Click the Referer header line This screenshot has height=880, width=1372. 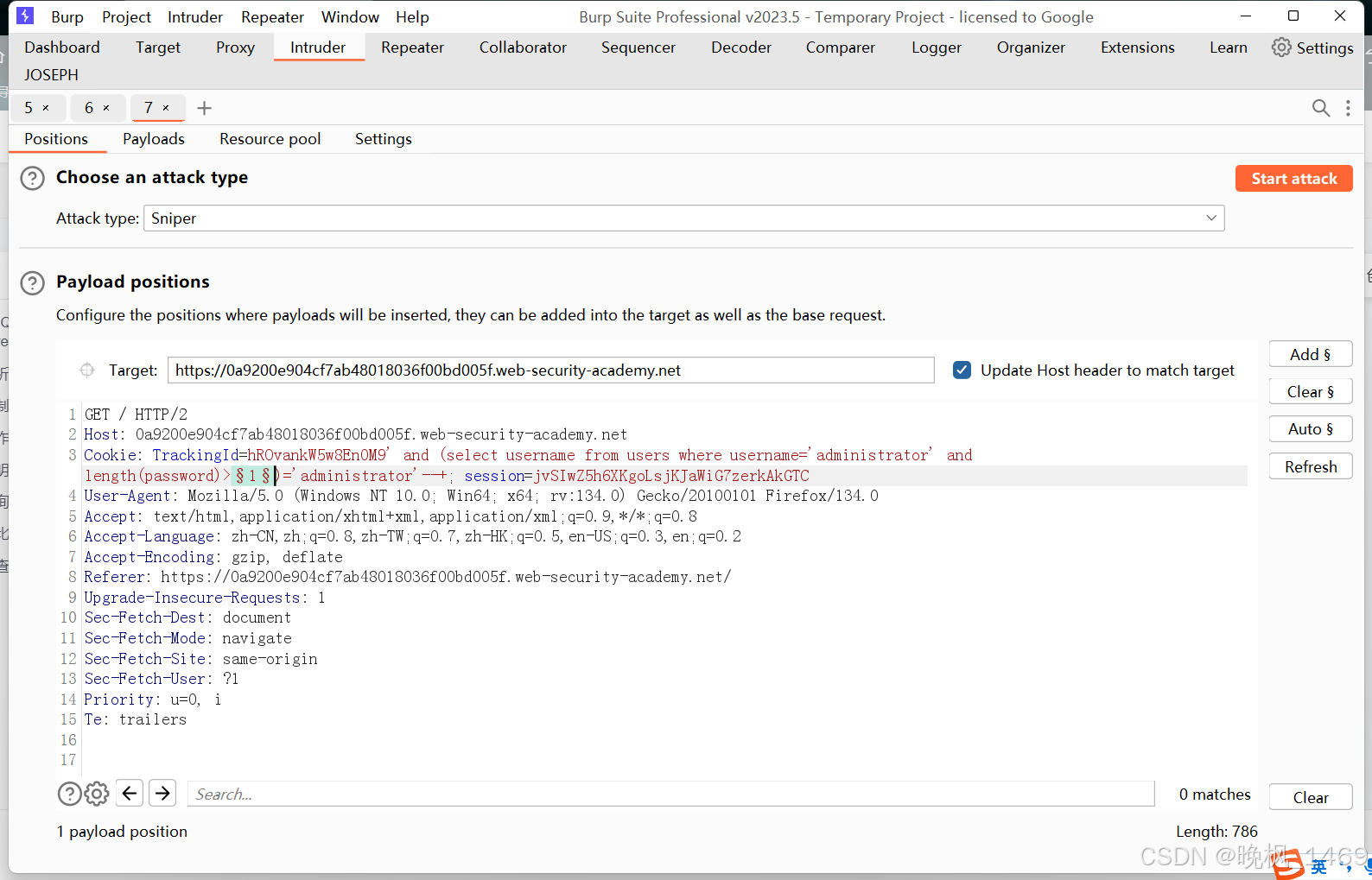(407, 577)
